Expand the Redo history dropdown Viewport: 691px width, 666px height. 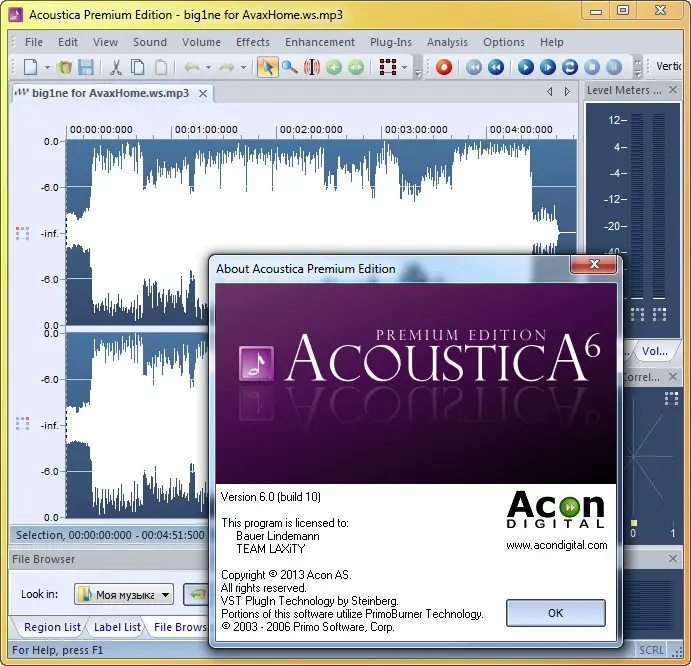coord(243,67)
